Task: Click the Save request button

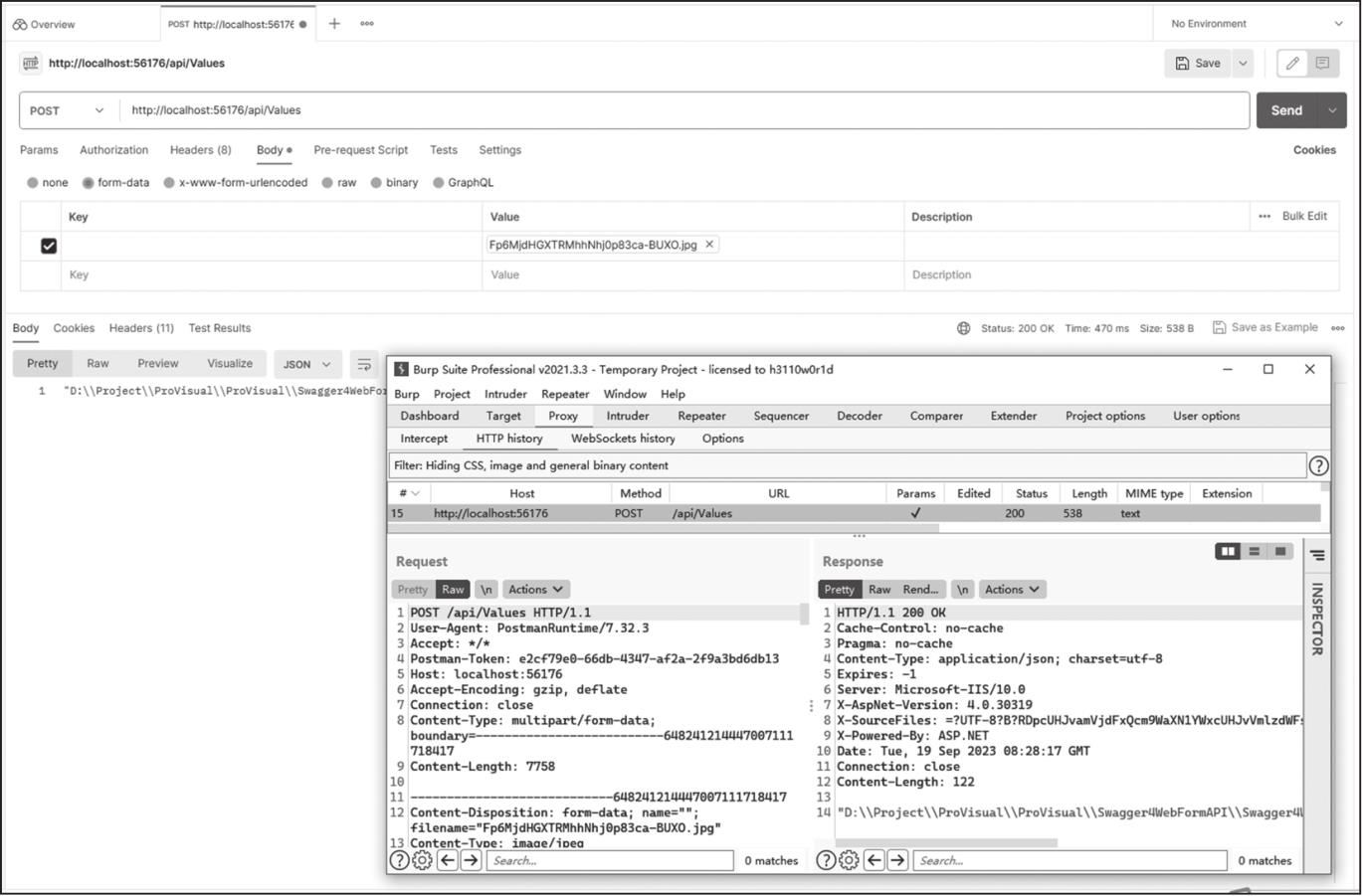Action: 1198,64
